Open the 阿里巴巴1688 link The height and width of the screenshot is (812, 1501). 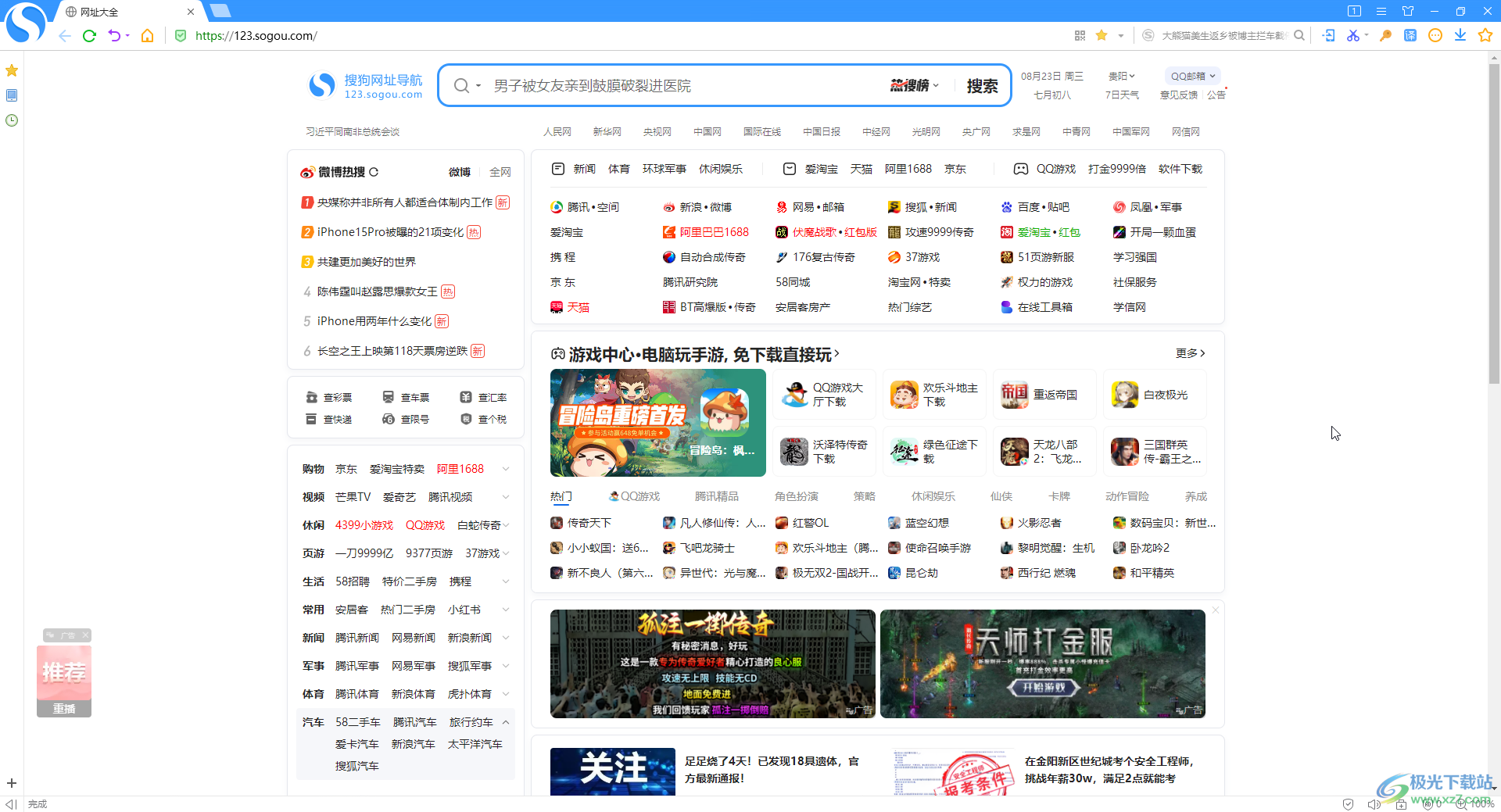click(x=706, y=232)
